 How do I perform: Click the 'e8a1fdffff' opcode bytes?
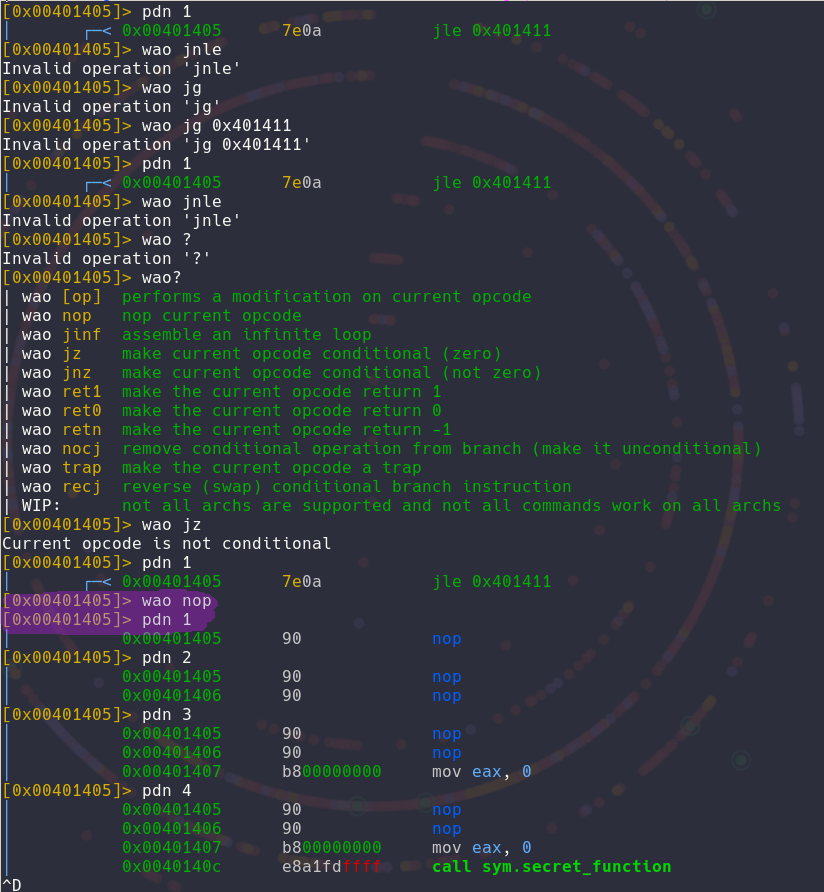click(x=331, y=866)
